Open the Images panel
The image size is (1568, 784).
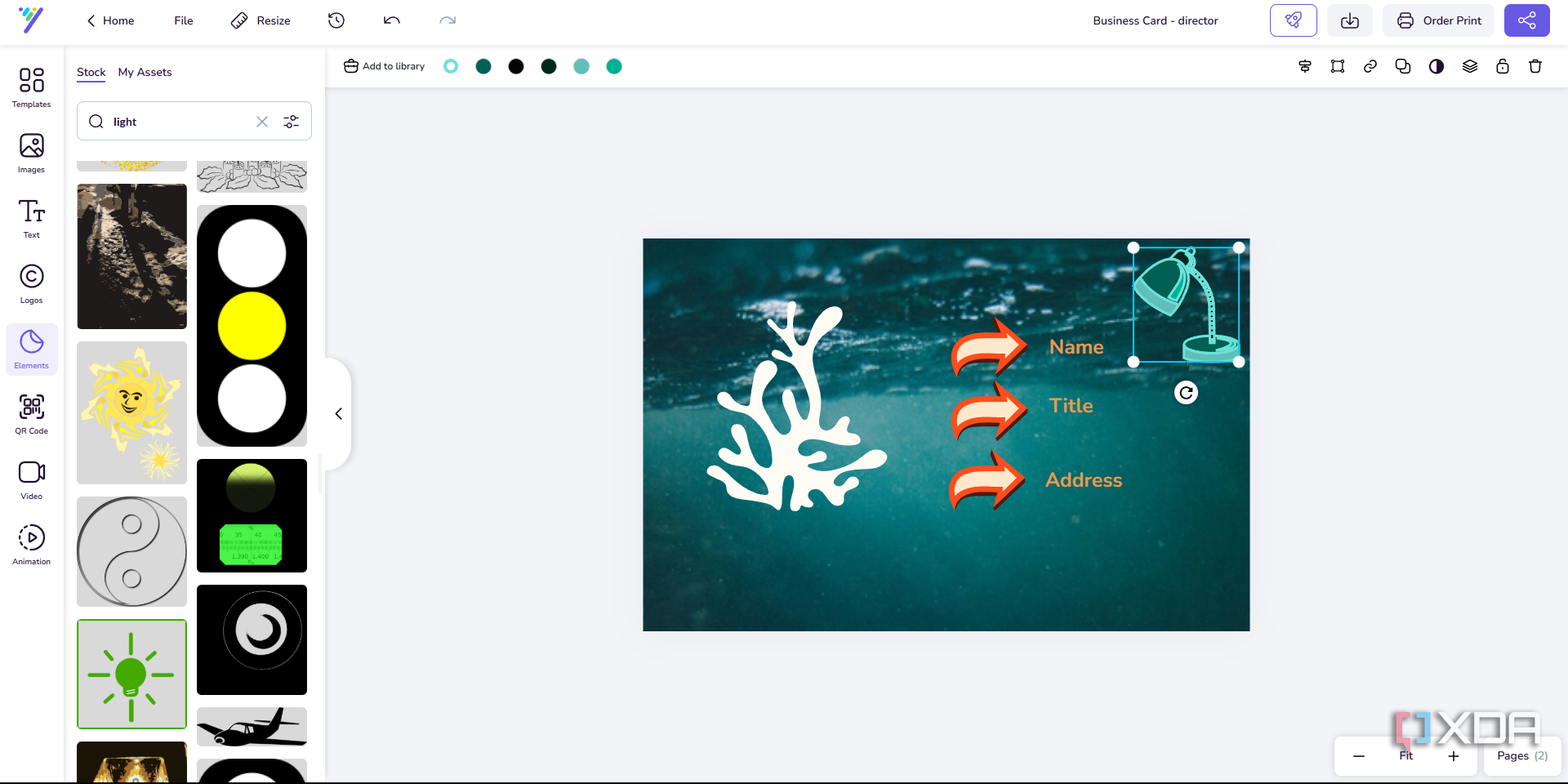click(32, 154)
